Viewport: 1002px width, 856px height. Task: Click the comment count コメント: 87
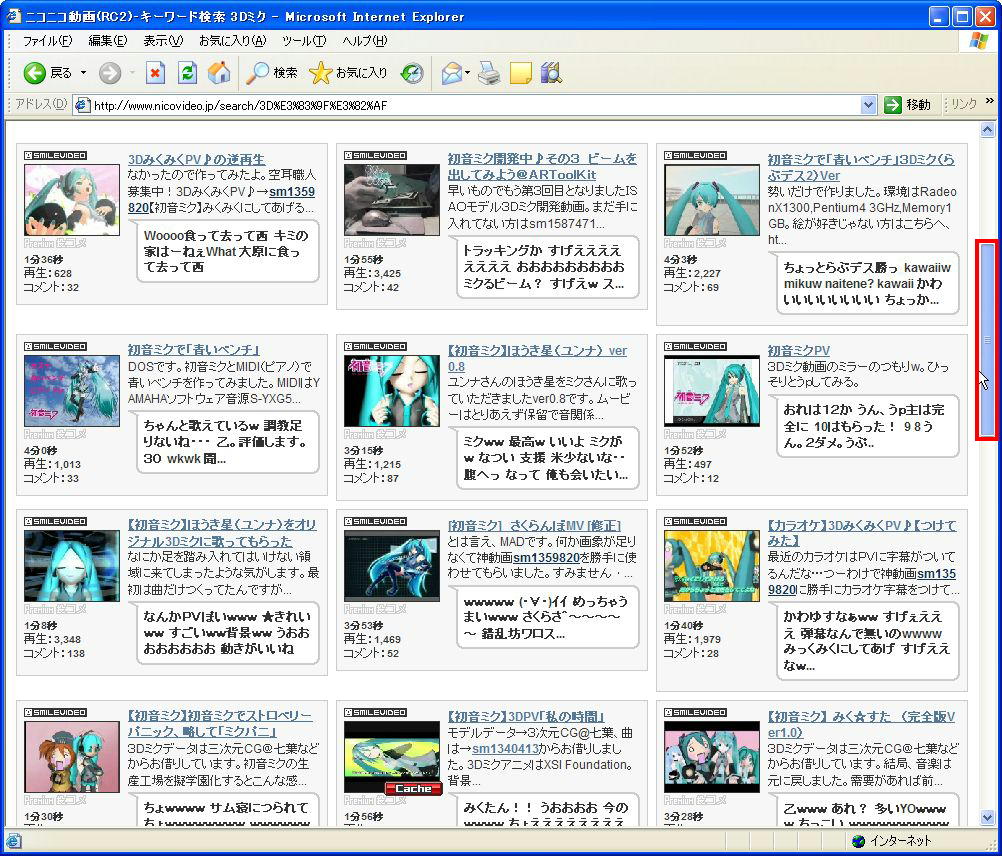[371, 478]
